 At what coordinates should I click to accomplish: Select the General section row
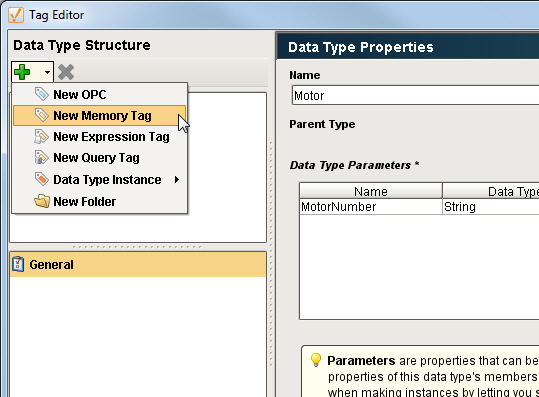click(138, 264)
